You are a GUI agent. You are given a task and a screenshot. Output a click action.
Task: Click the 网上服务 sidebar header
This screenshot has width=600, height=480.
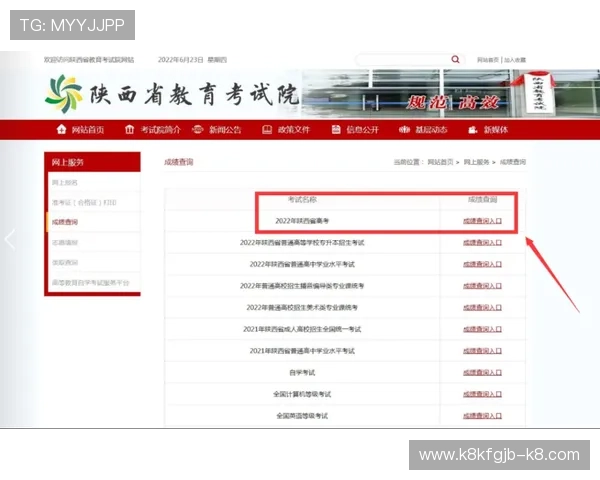tap(92, 162)
